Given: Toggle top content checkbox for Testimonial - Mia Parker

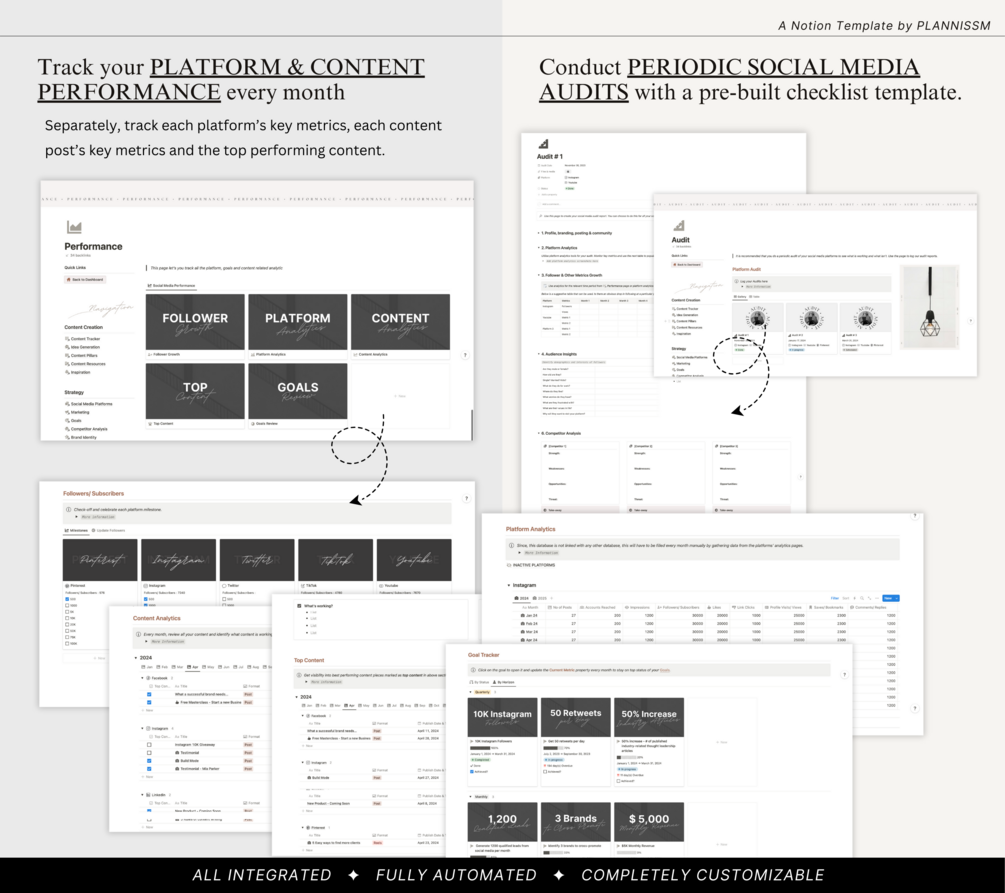Looking at the screenshot, I should pyautogui.click(x=149, y=769).
